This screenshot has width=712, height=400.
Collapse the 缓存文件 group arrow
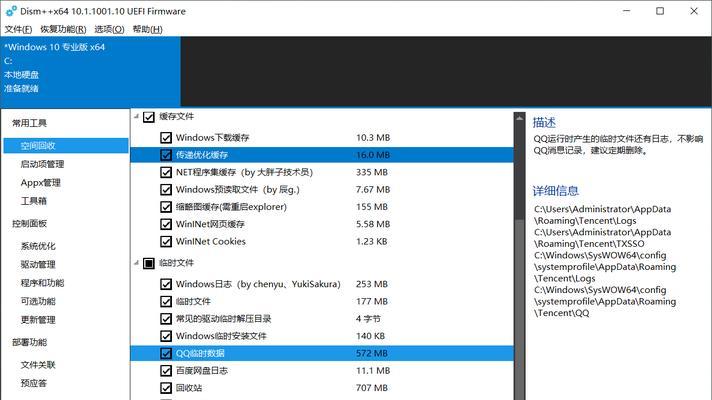click(136, 117)
